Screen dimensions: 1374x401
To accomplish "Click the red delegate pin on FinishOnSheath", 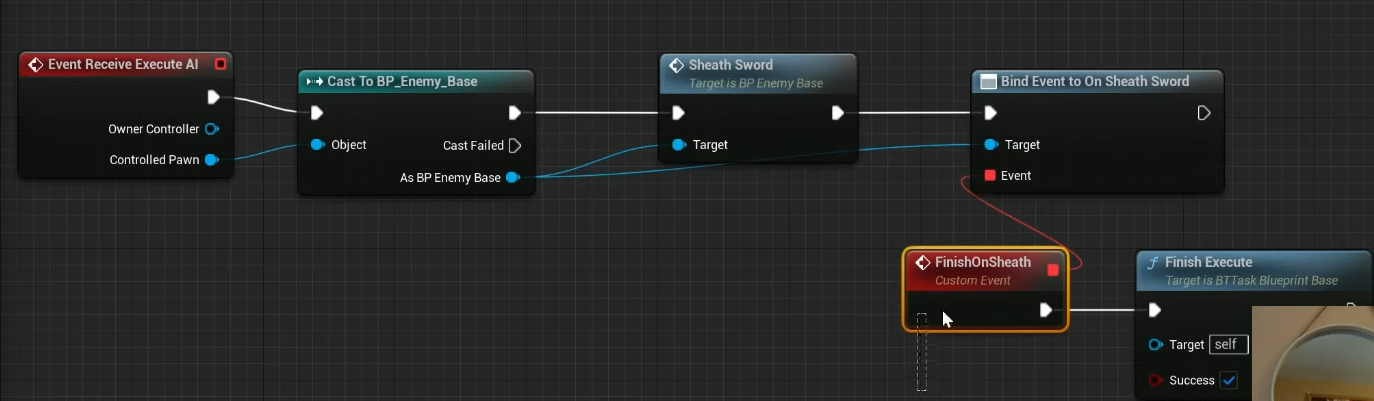I will tap(1052, 270).
